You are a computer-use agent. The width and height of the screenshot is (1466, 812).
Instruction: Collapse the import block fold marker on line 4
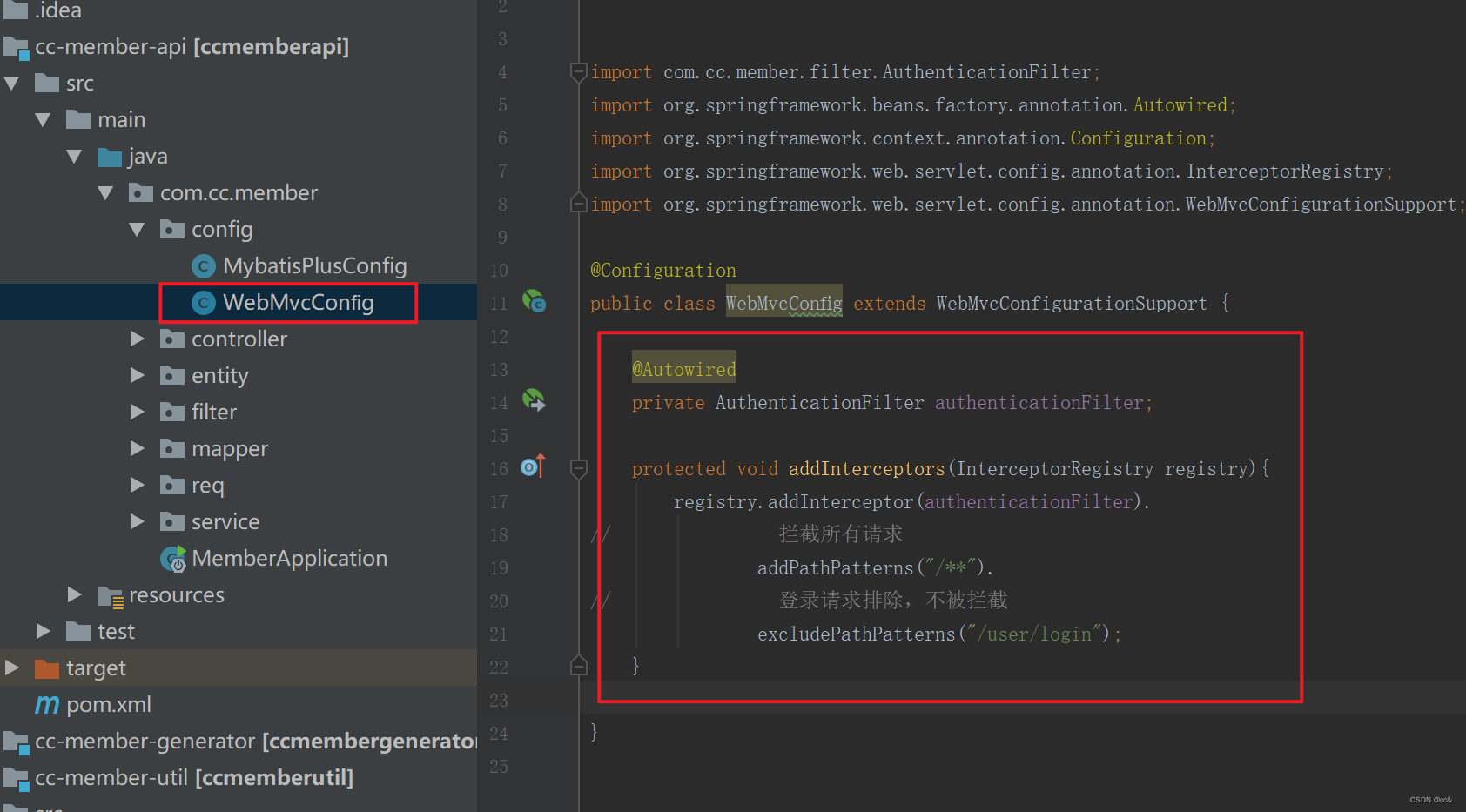578,72
